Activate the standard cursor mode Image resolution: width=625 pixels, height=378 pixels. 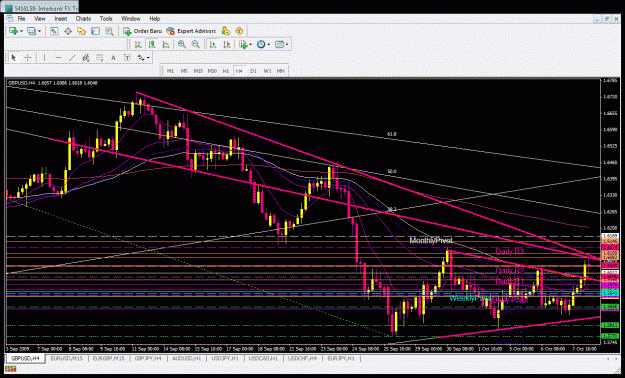click(x=14, y=58)
